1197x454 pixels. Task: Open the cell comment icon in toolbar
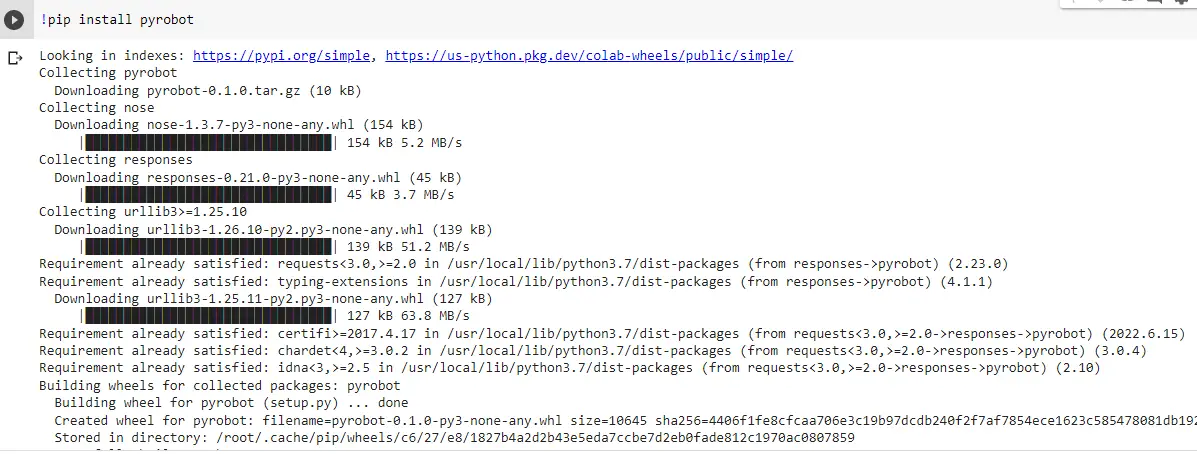tap(1154, 2)
